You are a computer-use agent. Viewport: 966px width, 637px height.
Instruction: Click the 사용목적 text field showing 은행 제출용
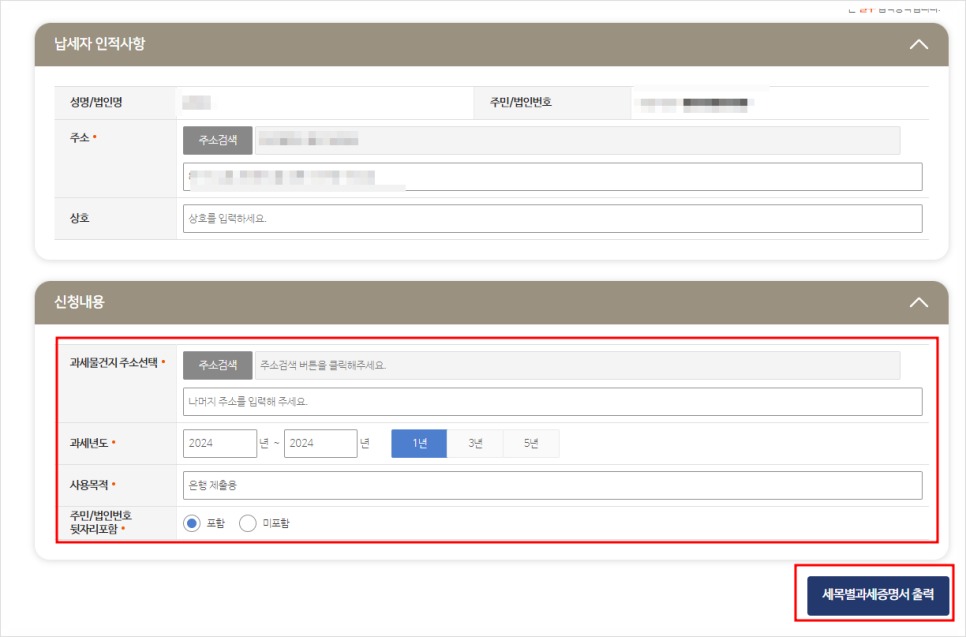(550, 486)
